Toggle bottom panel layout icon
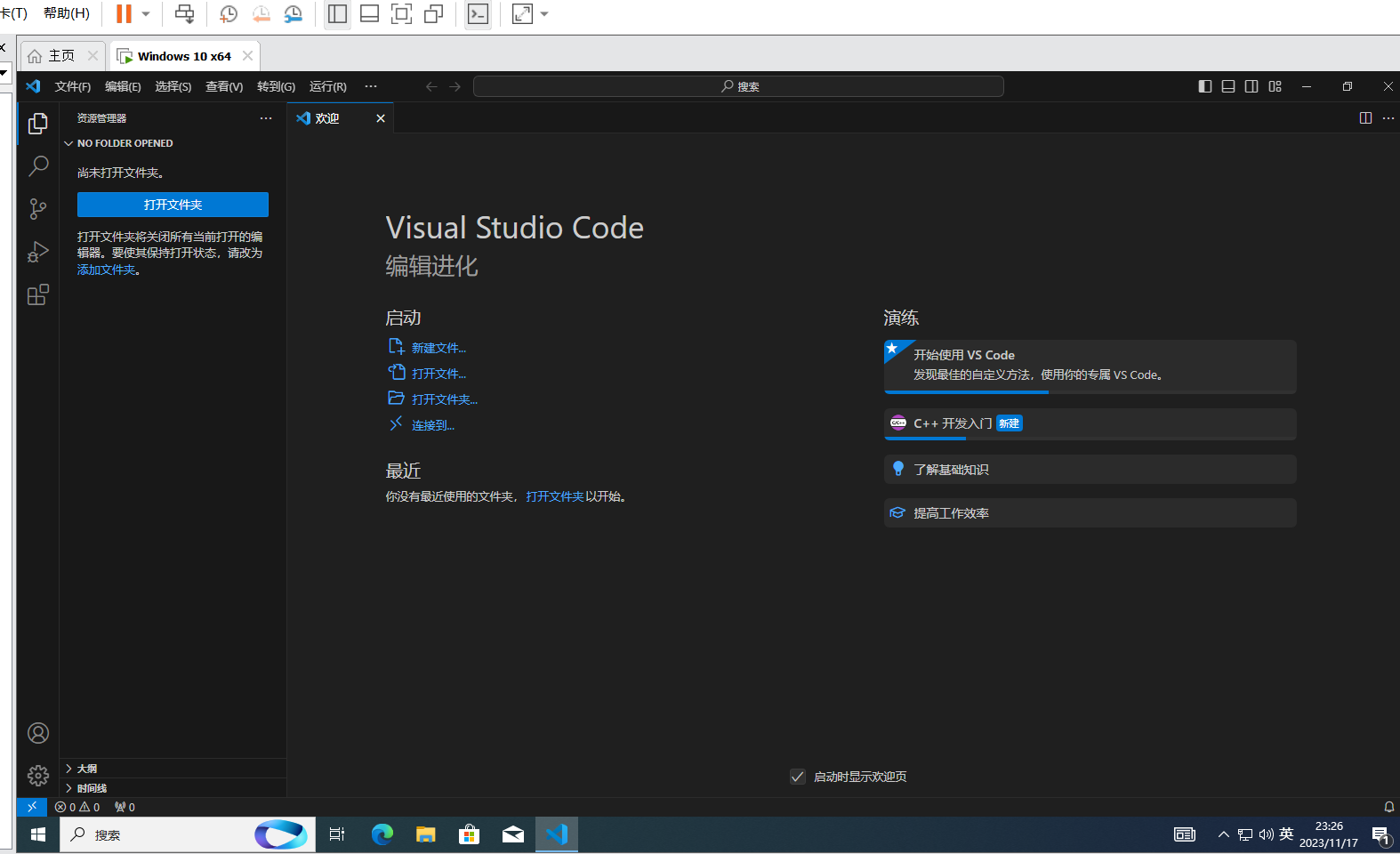 [x=1228, y=86]
